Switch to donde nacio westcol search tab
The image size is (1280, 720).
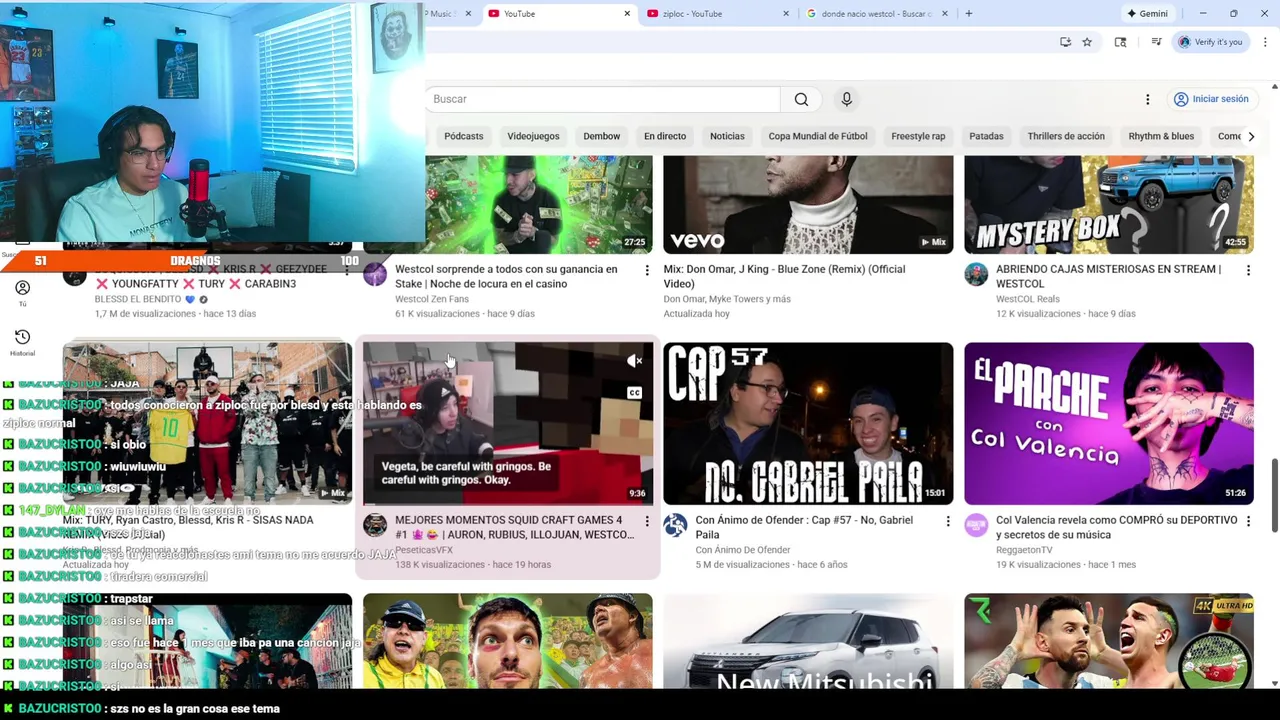click(x=877, y=14)
